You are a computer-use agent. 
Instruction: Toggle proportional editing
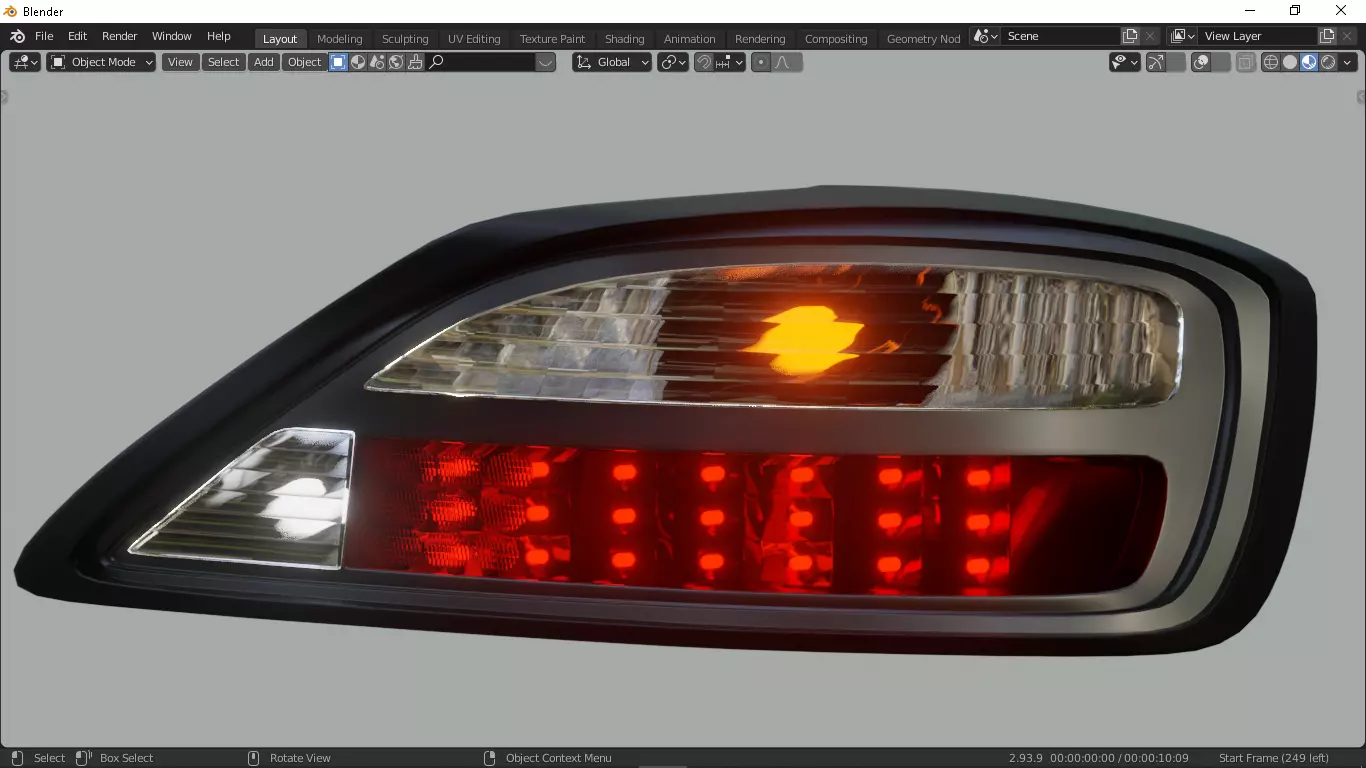coord(761,62)
